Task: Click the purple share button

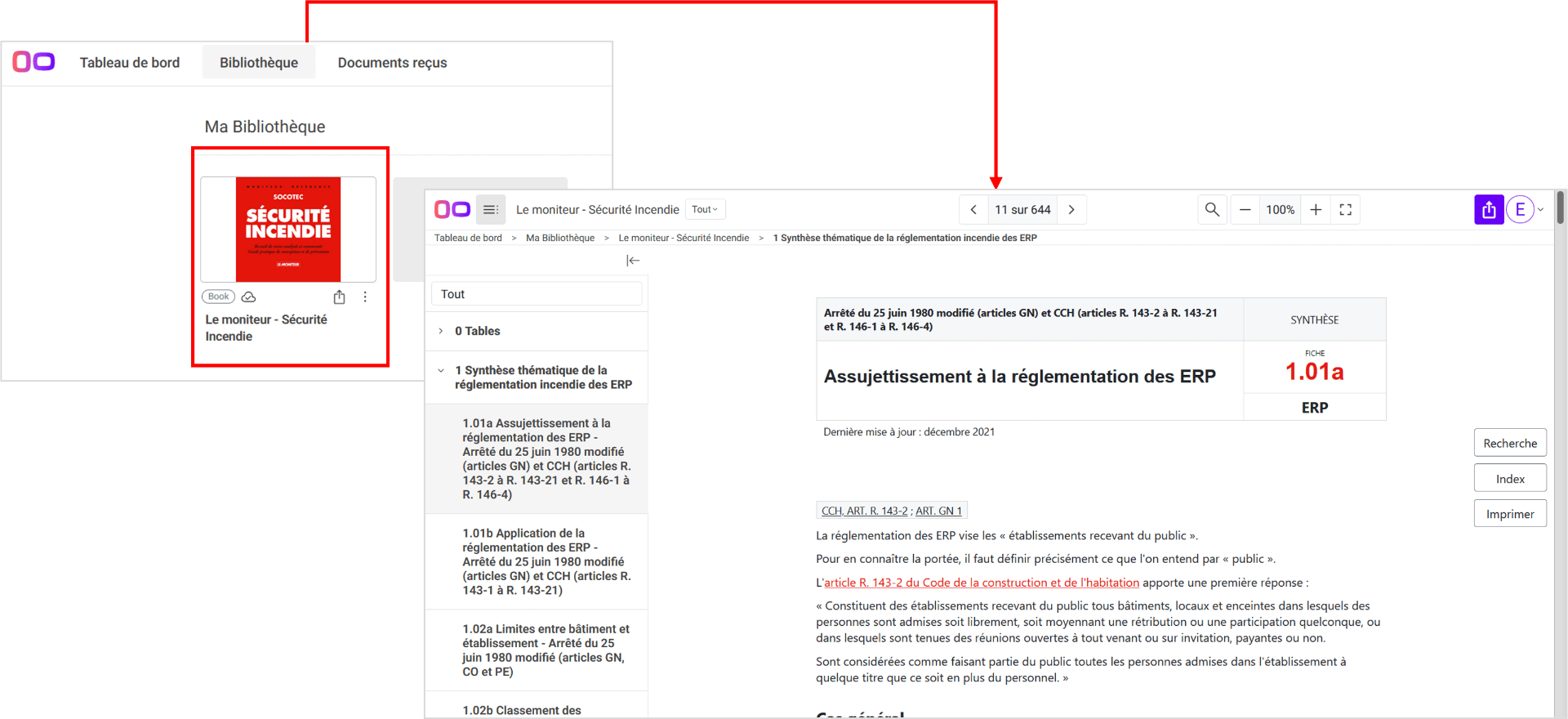Action: [x=1489, y=210]
